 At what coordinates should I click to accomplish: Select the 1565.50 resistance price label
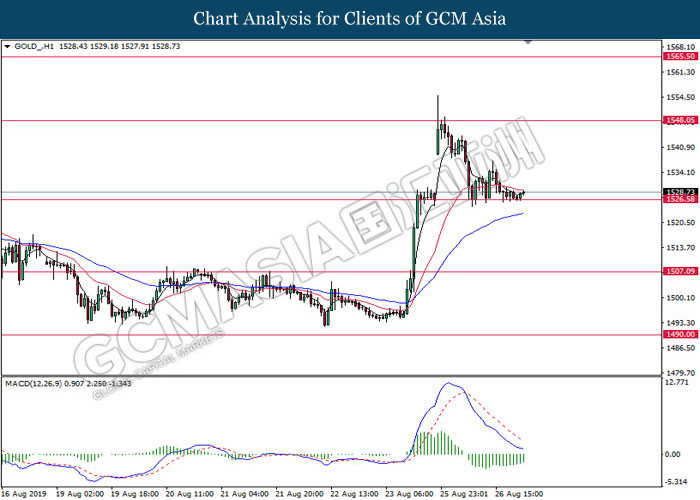tap(680, 56)
